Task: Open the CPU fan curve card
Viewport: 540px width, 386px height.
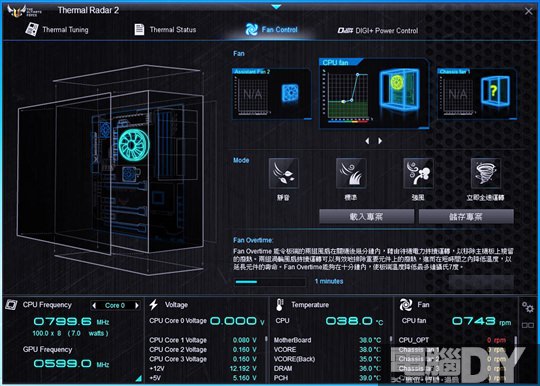Action: 374,93
